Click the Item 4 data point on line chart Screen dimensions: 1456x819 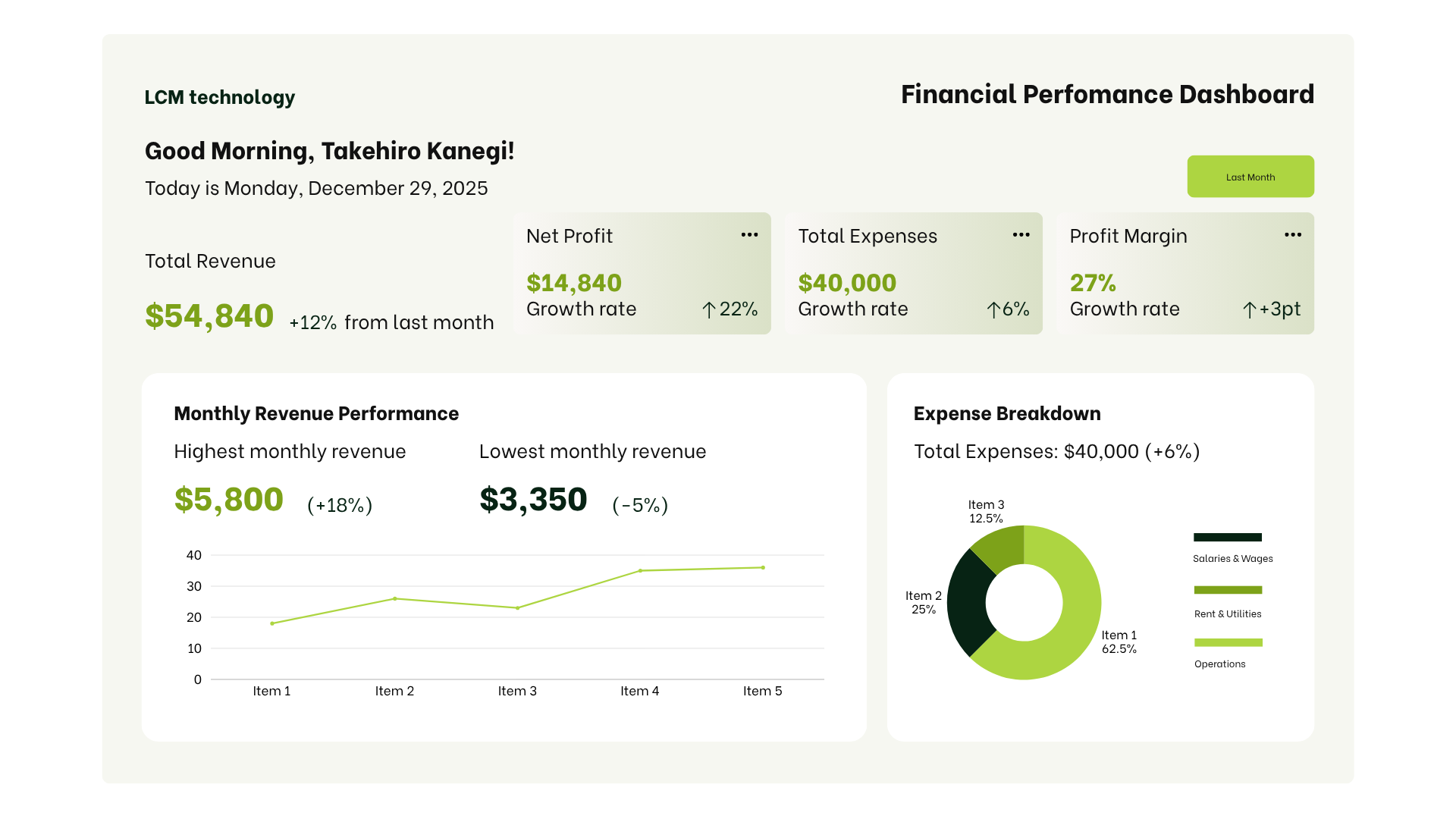640,570
